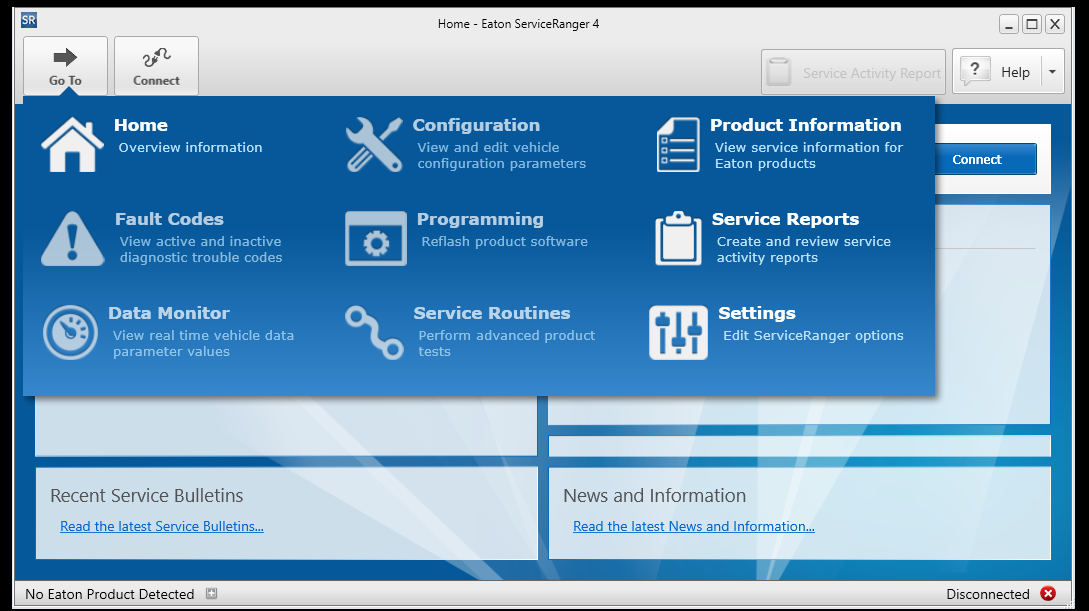Select the Service Routines icon

(x=373, y=333)
